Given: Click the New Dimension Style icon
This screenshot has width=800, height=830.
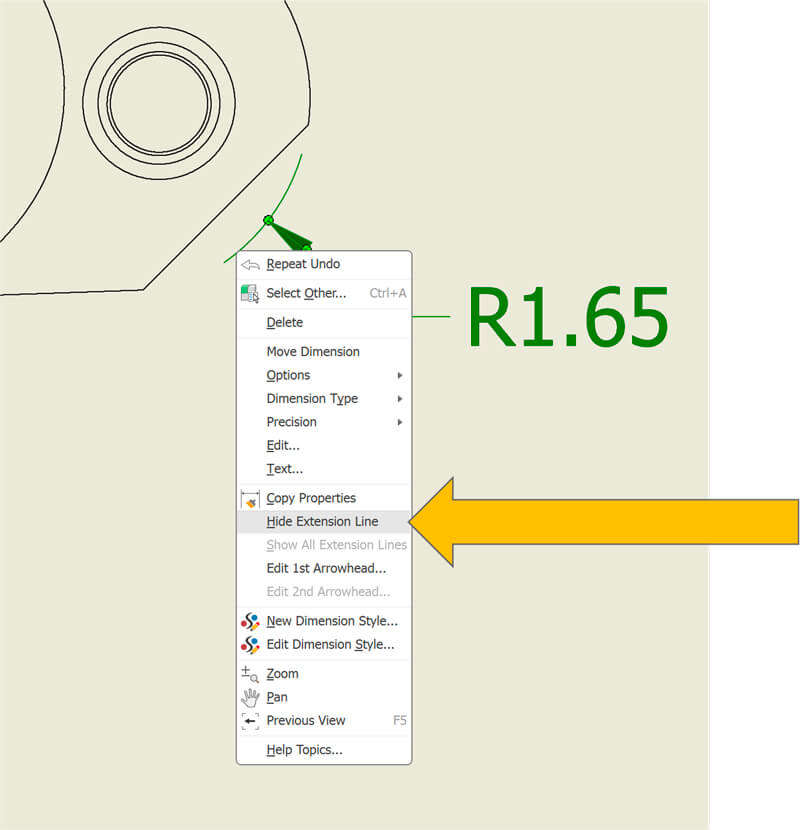Looking at the screenshot, I should point(250,621).
